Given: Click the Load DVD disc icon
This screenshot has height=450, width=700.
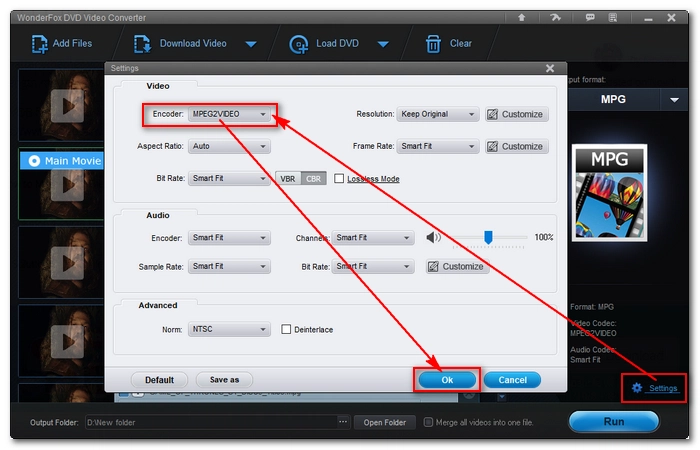Looking at the screenshot, I should click(x=299, y=44).
